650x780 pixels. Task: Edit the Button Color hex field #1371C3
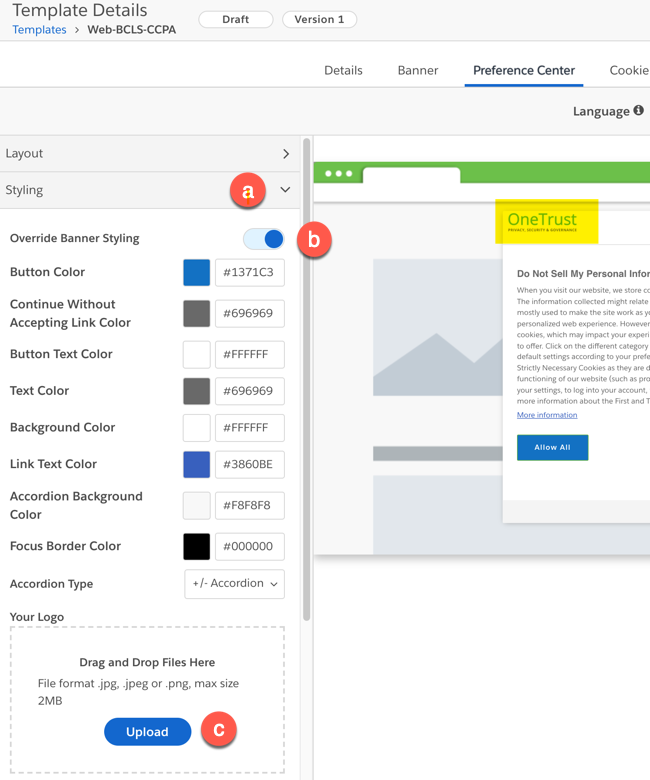(x=250, y=272)
